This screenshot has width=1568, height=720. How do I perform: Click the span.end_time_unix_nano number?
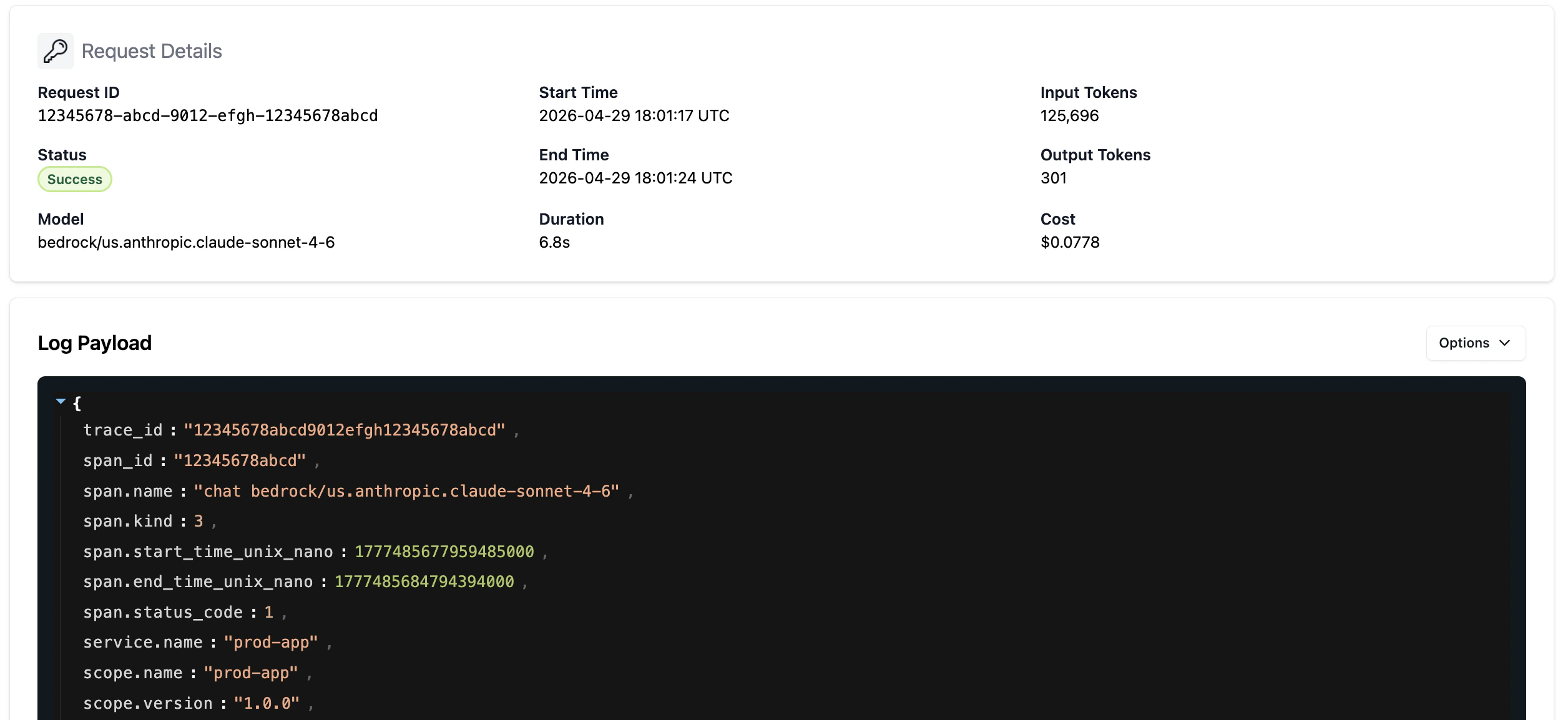coord(424,581)
